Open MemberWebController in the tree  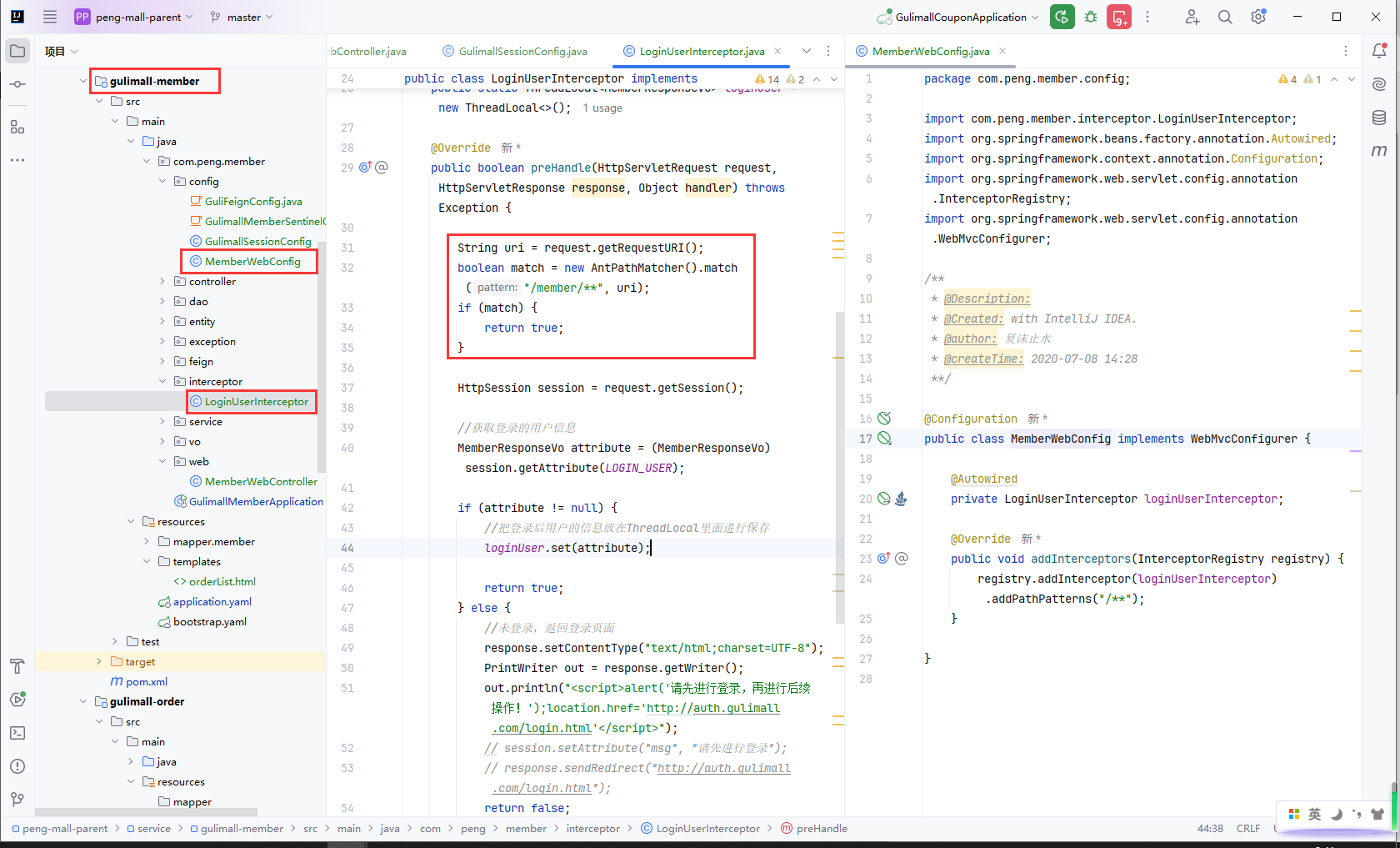[261, 481]
